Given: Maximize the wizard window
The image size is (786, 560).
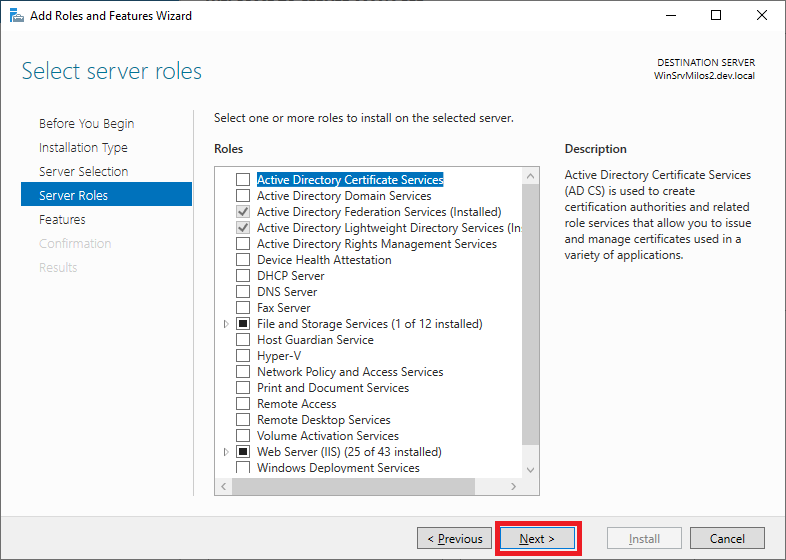Looking at the screenshot, I should [x=716, y=16].
